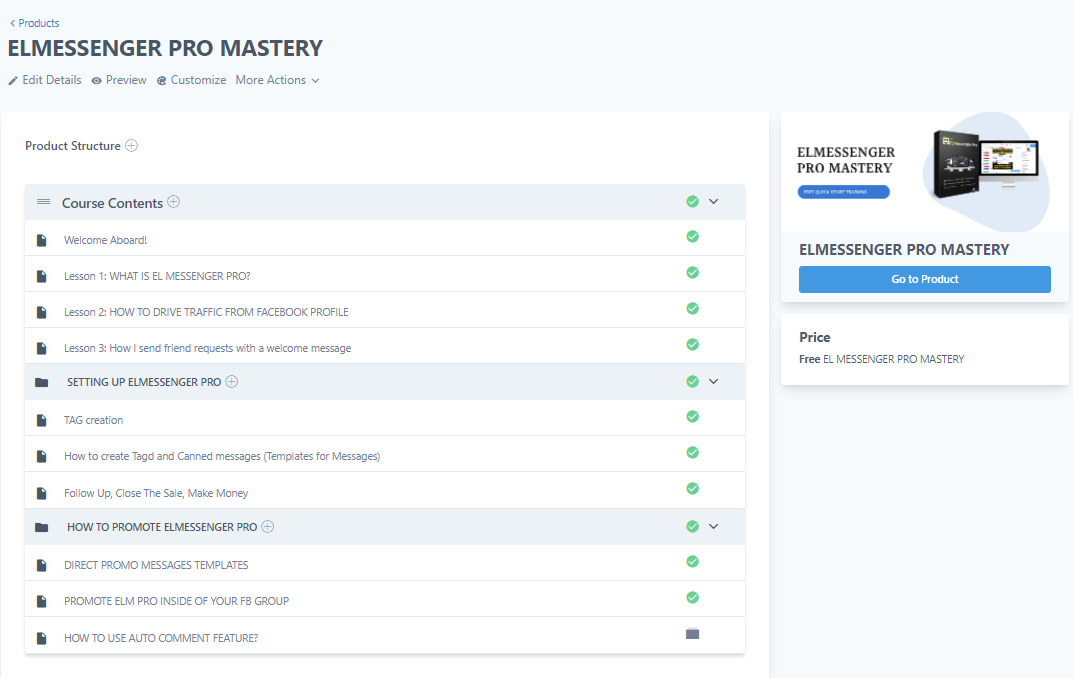1073x678 pixels.
Task: Click plus icon next to Product Structure
Action: 131,146
